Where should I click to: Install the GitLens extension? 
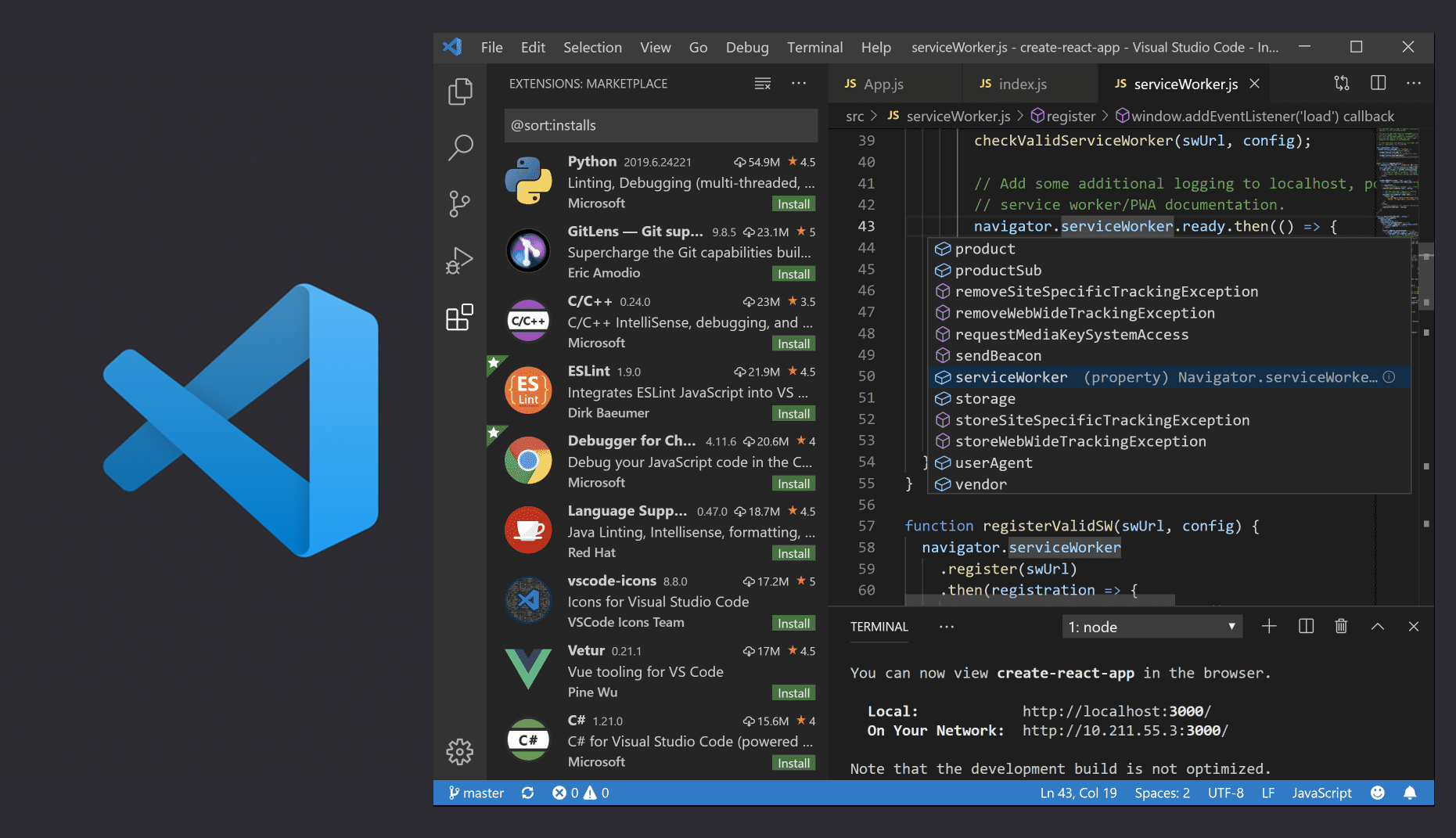(x=793, y=274)
